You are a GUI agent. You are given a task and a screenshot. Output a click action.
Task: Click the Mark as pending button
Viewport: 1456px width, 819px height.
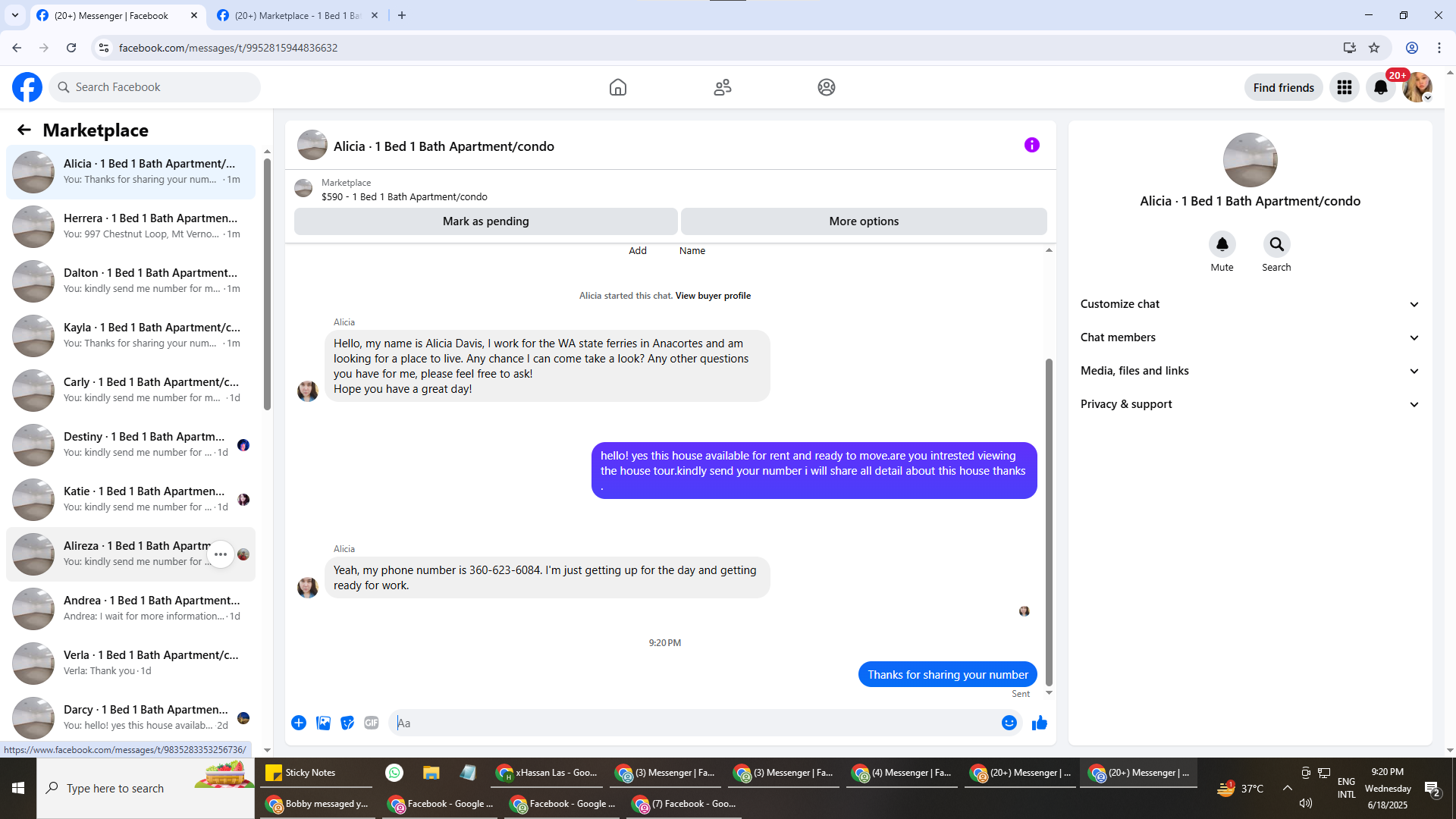pos(486,221)
